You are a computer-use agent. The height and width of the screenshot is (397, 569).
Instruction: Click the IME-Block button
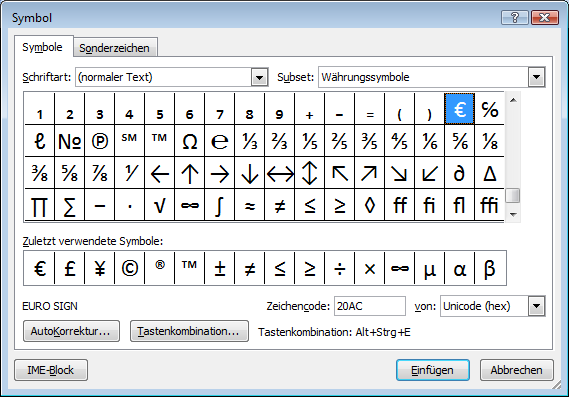tap(51, 370)
